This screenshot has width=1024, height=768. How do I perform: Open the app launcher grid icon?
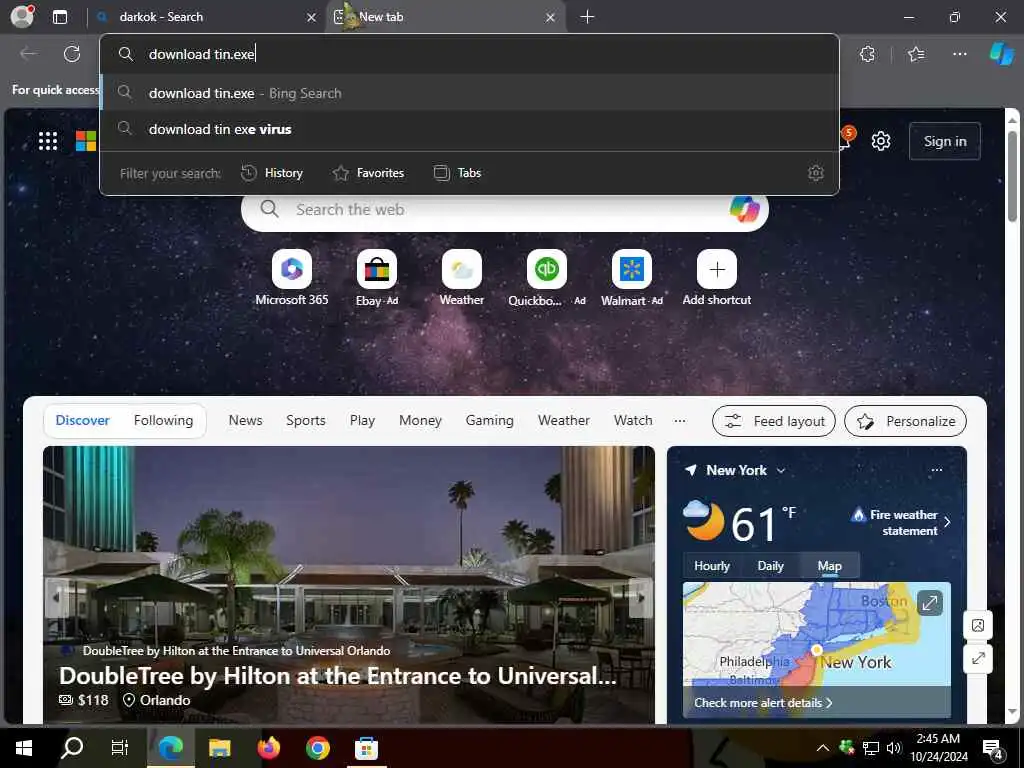click(x=48, y=140)
